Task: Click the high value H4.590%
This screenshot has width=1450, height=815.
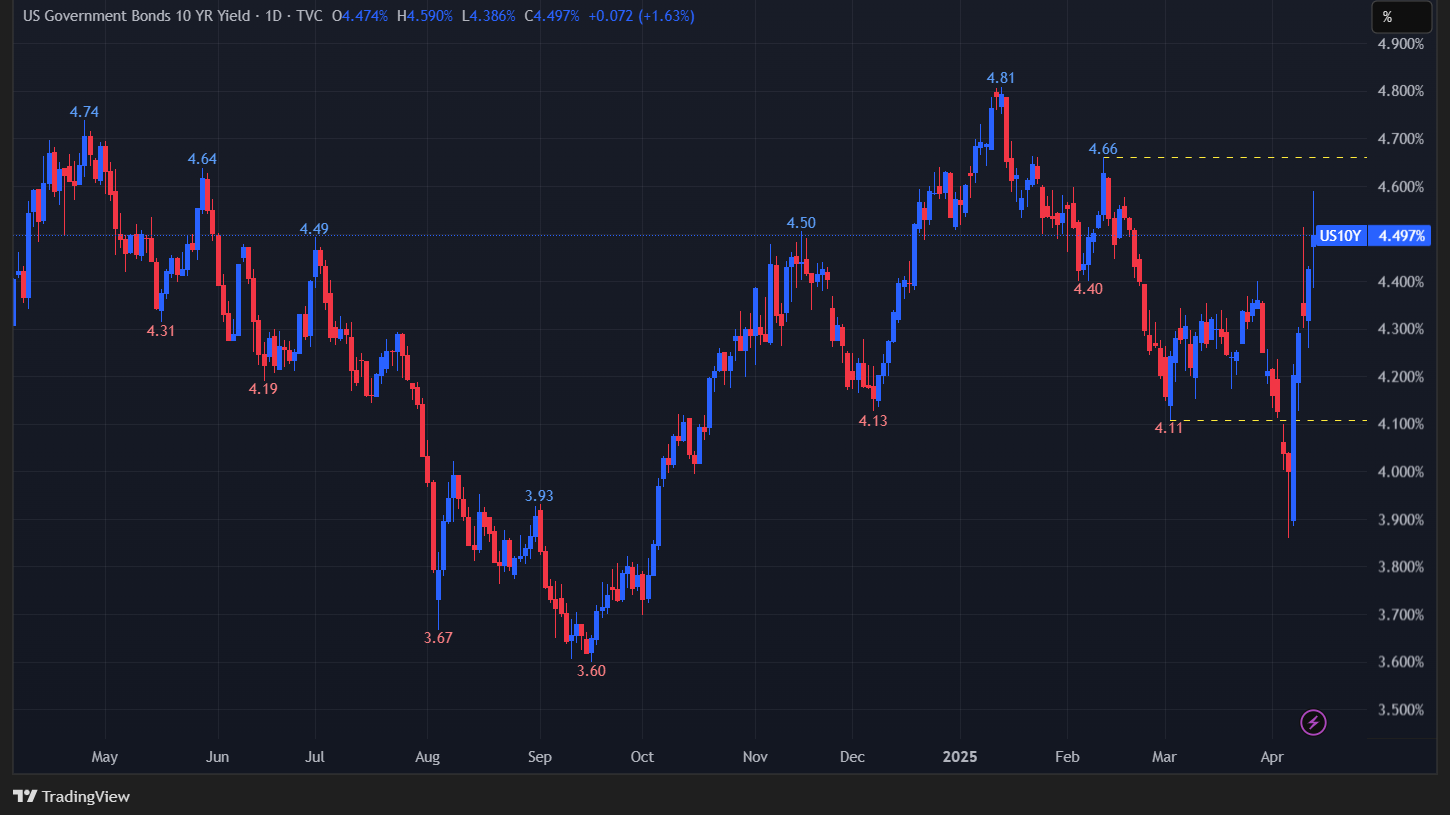Action: coord(424,17)
